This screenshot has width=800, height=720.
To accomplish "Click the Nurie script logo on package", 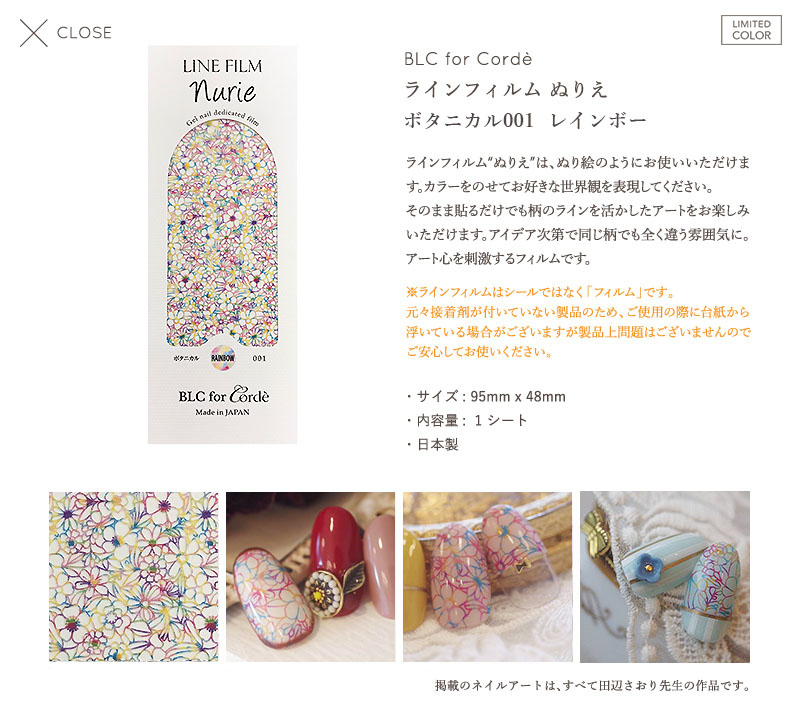I will tap(222, 91).
